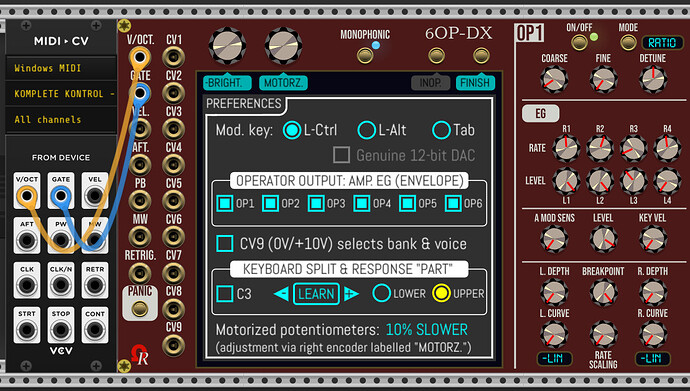Click the RATE SCALING knob
Image resolution: width=690 pixels, height=391 pixels.
pos(603,334)
